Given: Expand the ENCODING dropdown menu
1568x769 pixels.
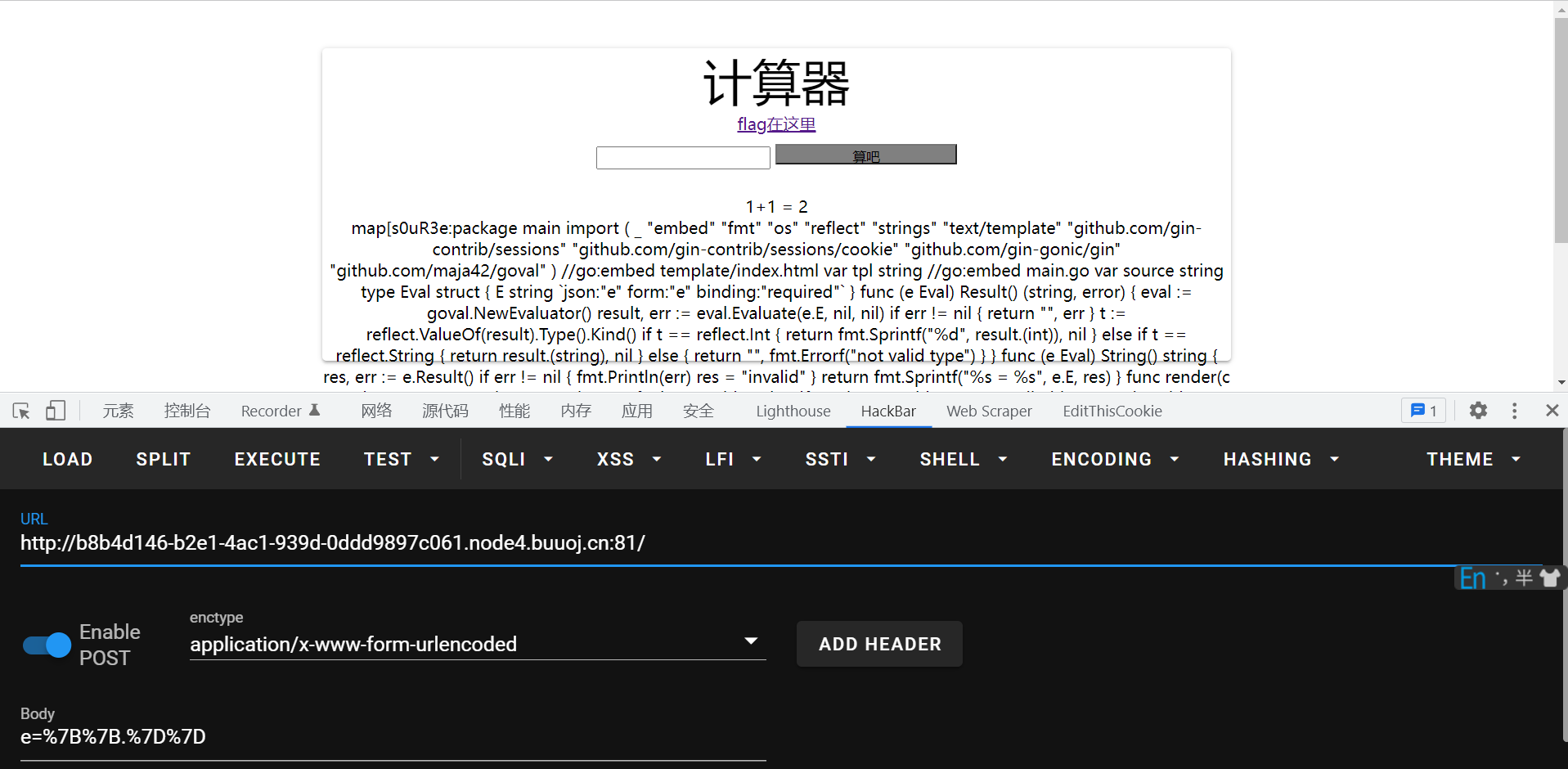Looking at the screenshot, I should (1116, 460).
